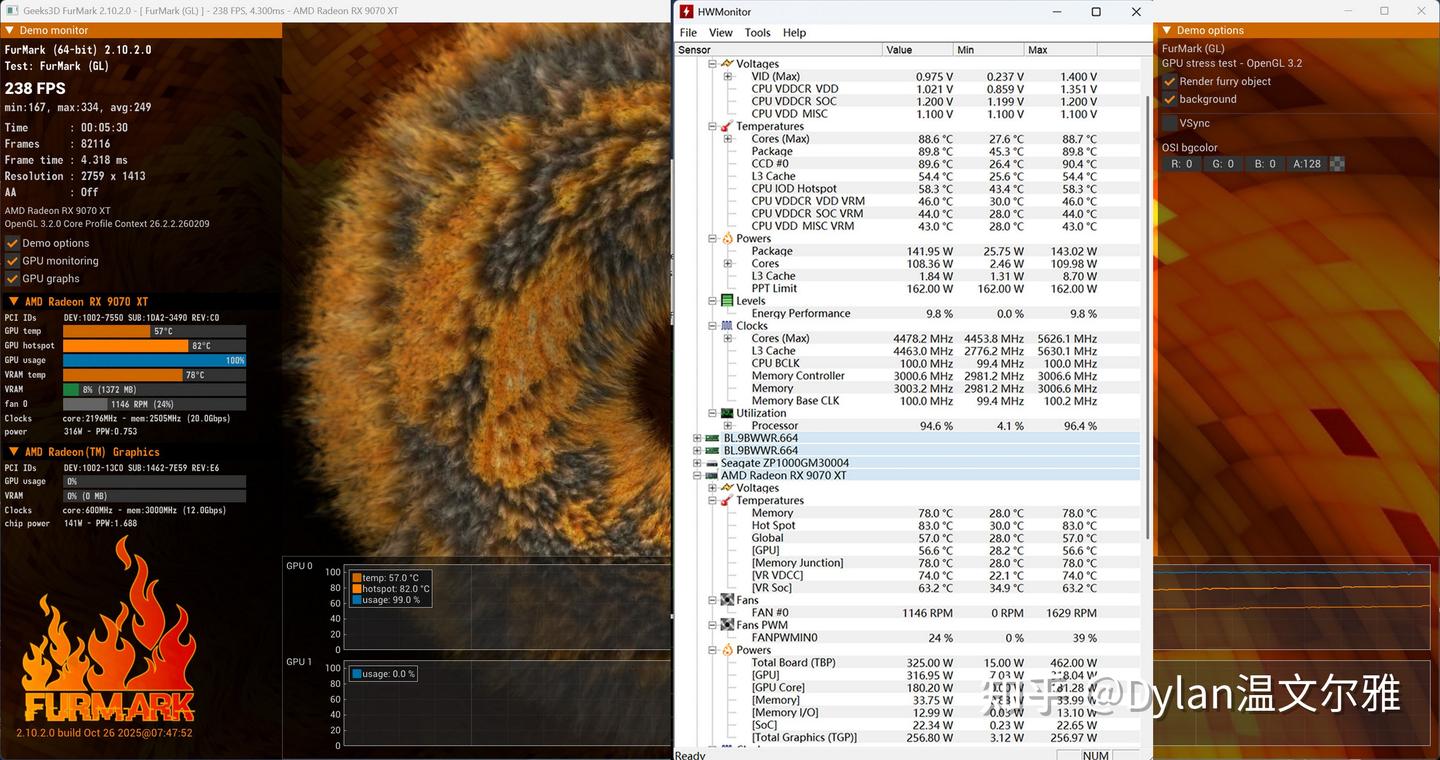The width and height of the screenshot is (1440, 760).
Task: Collapse the AMD Radeon RX 9070 XT node in HWMonitor
Action: click(x=697, y=476)
